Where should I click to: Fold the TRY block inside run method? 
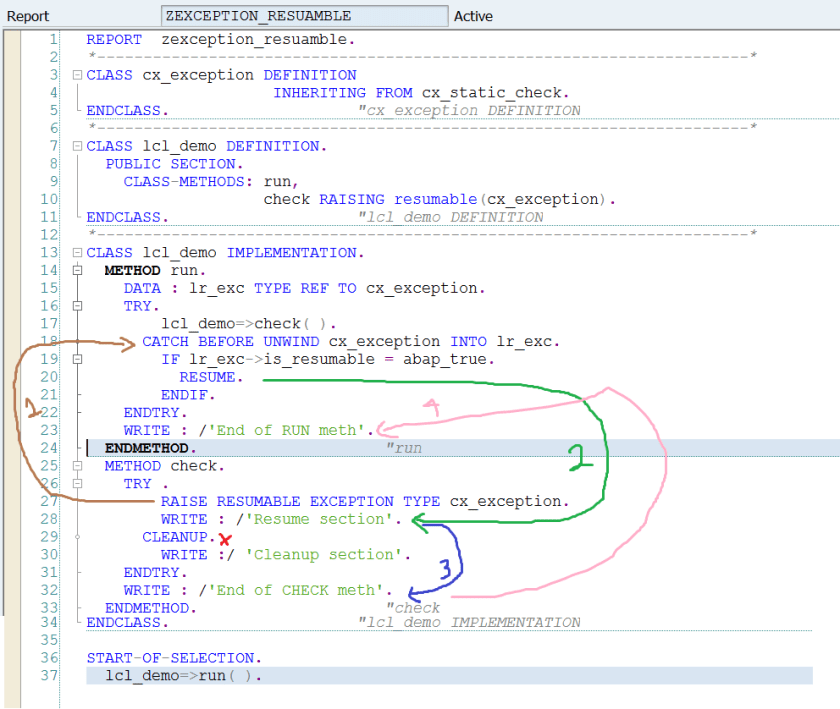click(x=77, y=306)
